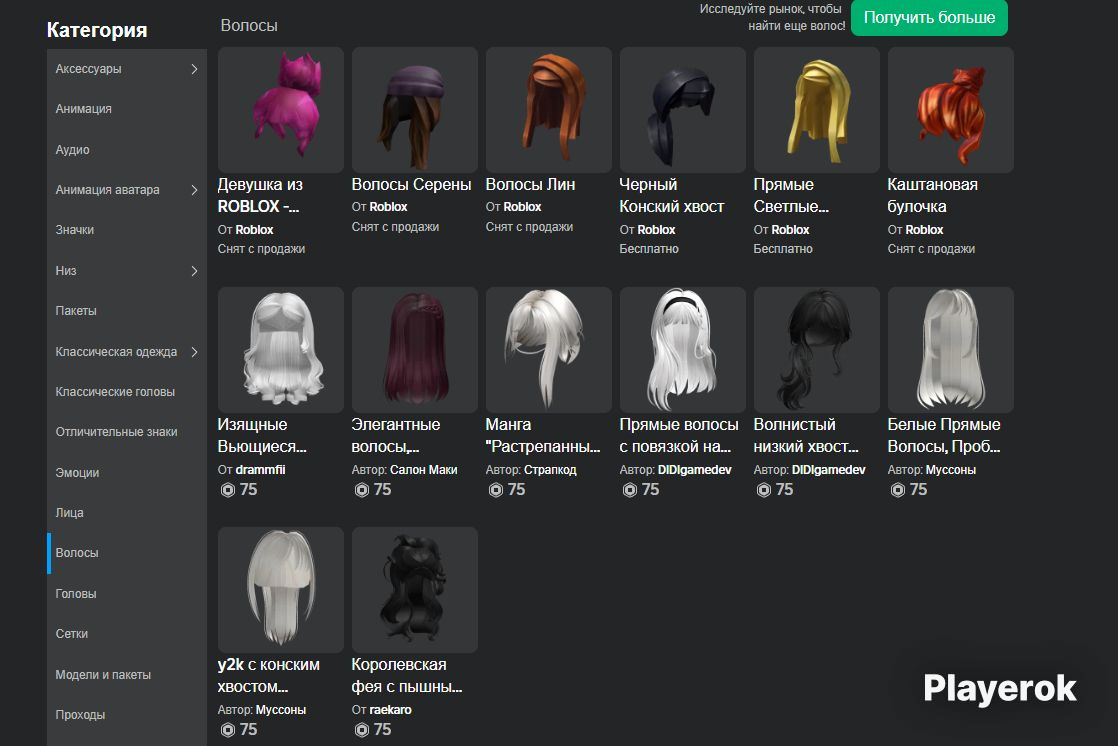The image size is (1118, 746).
Task: Expand the Аксессуары category arrow
Action: (194, 69)
